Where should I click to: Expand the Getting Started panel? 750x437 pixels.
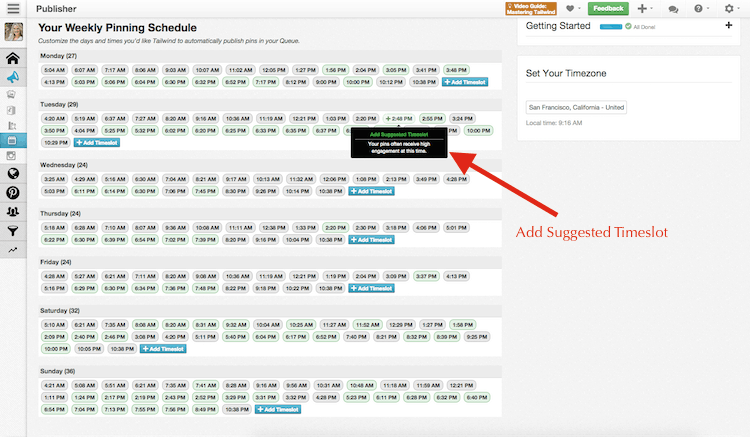(728, 25)
